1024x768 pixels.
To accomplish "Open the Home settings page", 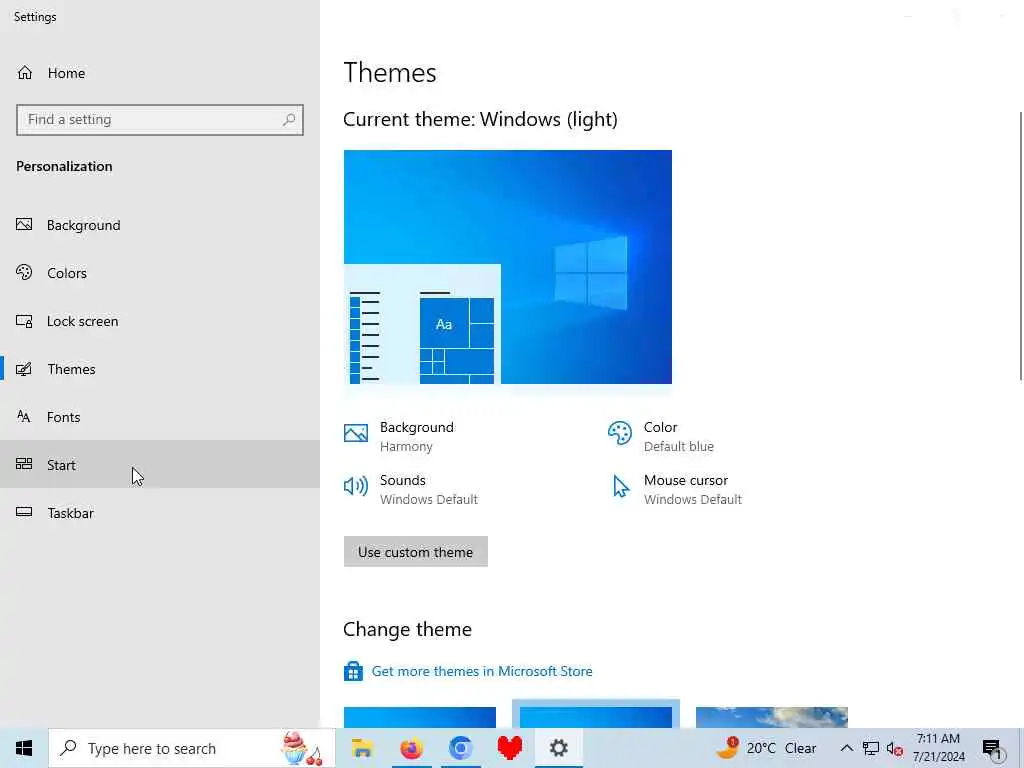I will 160,73.
